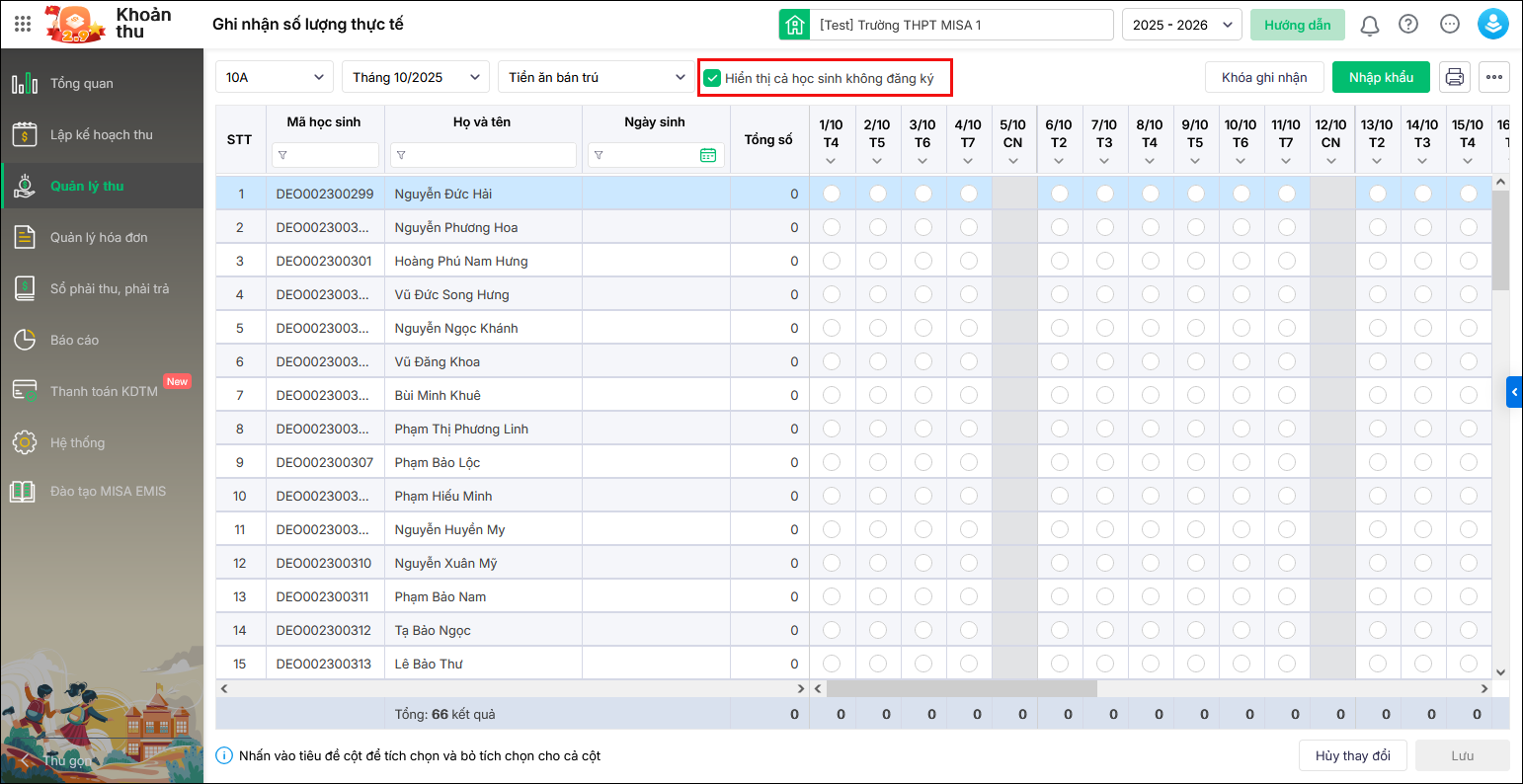
Task: Click the notification bell icon
Action: click(x=1369, y=25)
